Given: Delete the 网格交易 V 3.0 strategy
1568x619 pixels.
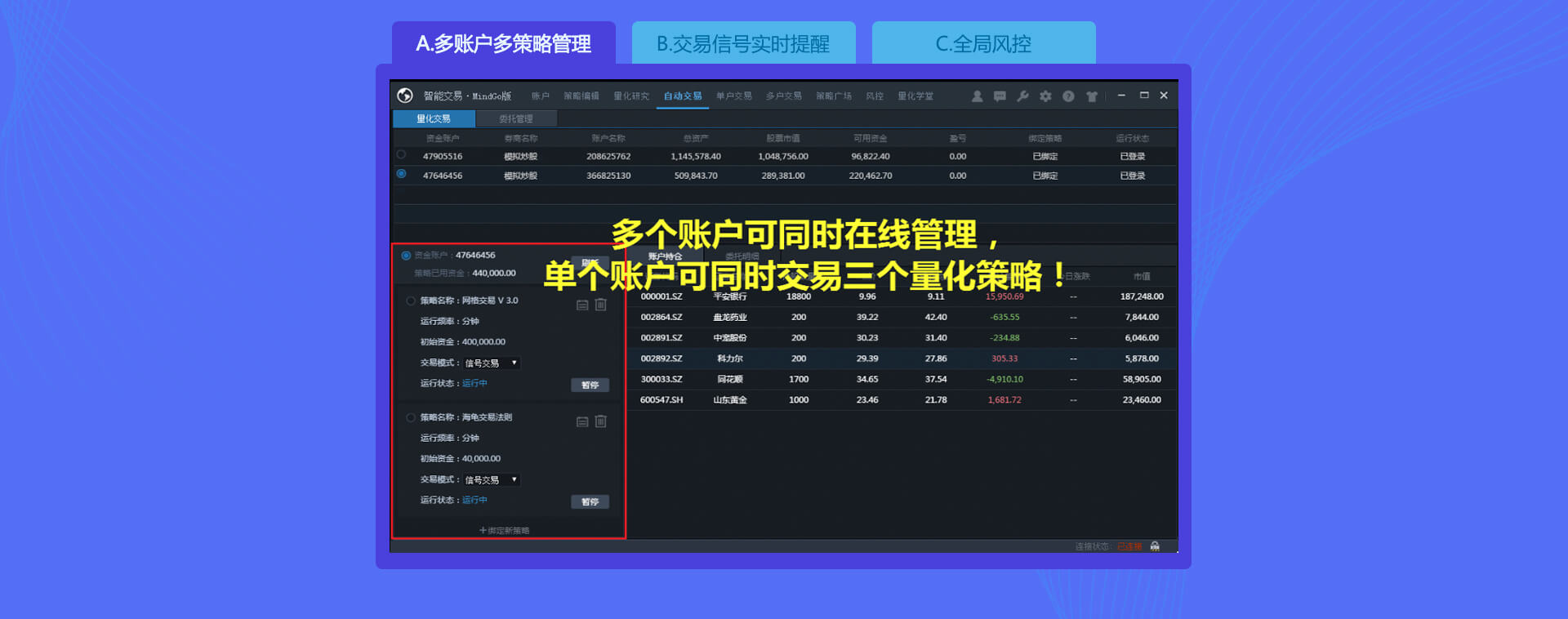Looking at the screenshot, I should 601,305.
